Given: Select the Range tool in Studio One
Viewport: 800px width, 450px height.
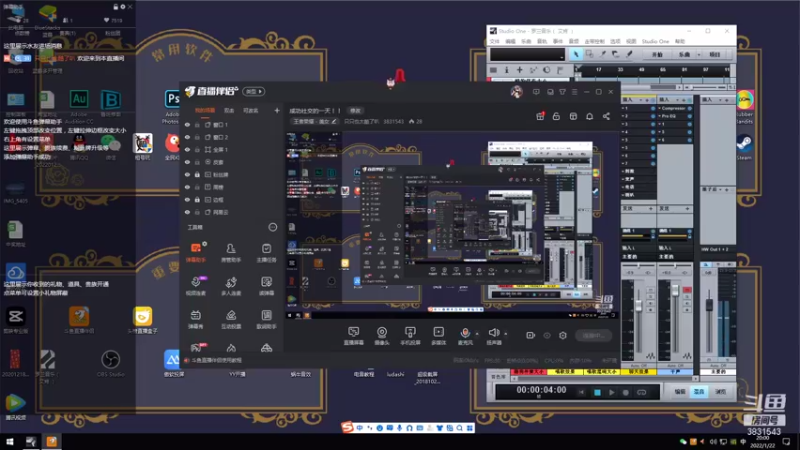Looking at the screenshot, I should (589, 54).
